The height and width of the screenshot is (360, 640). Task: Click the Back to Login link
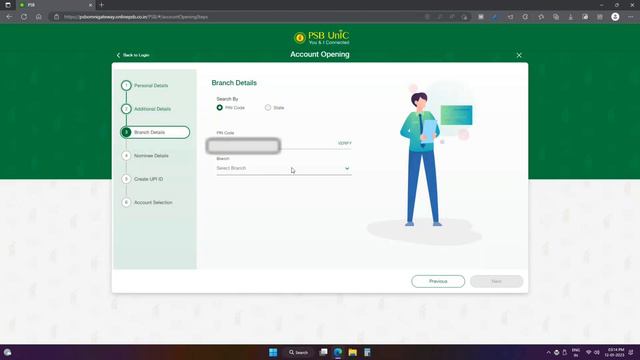(133, 55)
